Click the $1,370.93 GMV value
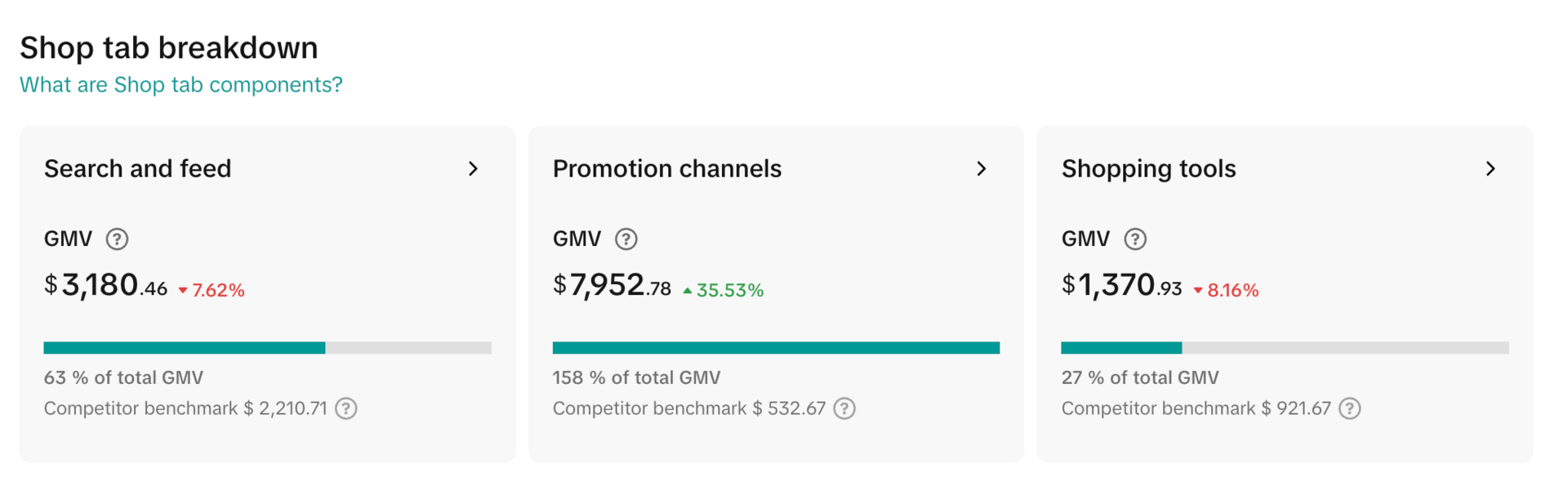 pos(1121,286)
